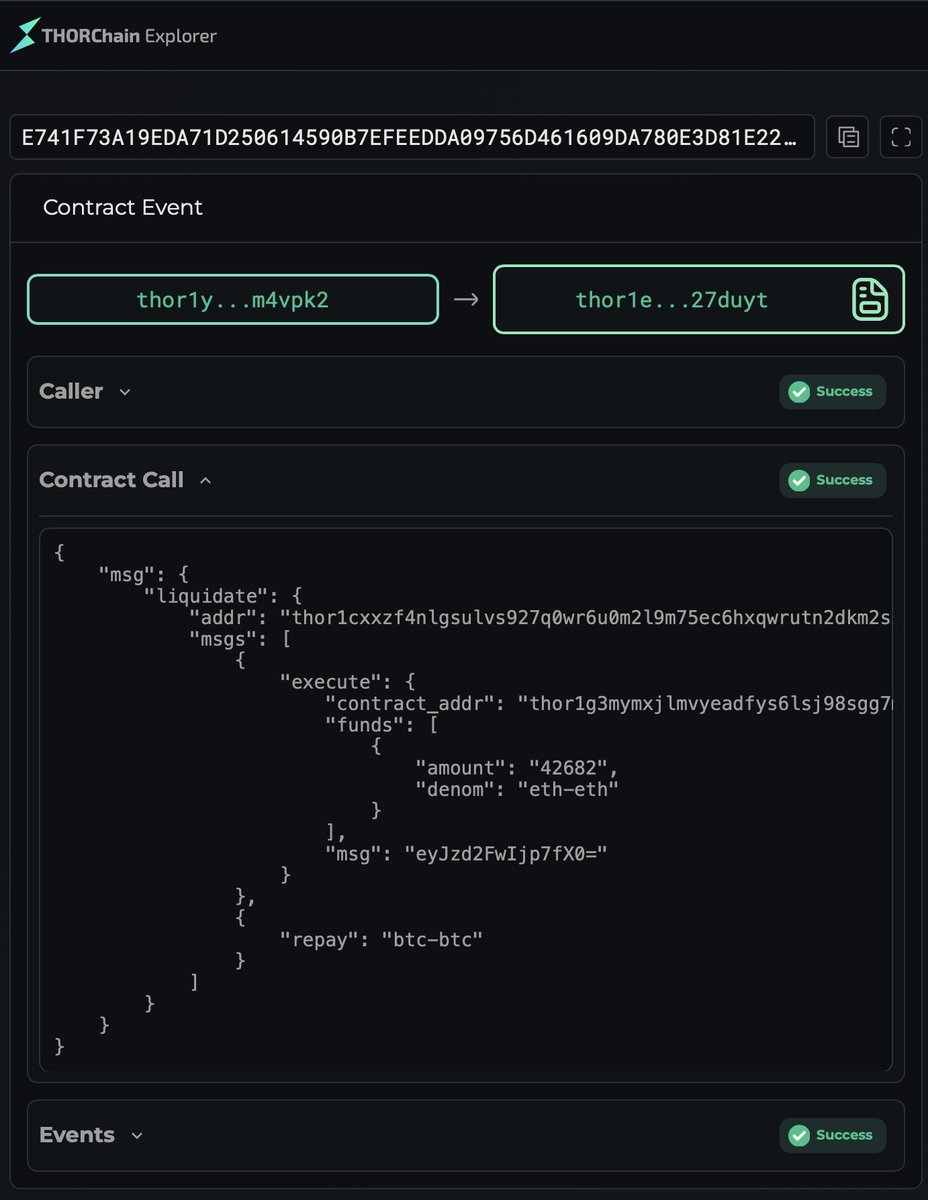Screen dimensions: 928x1200
Task: Click the Success checkmark icon on Events row
Action: click(799, 1135)
